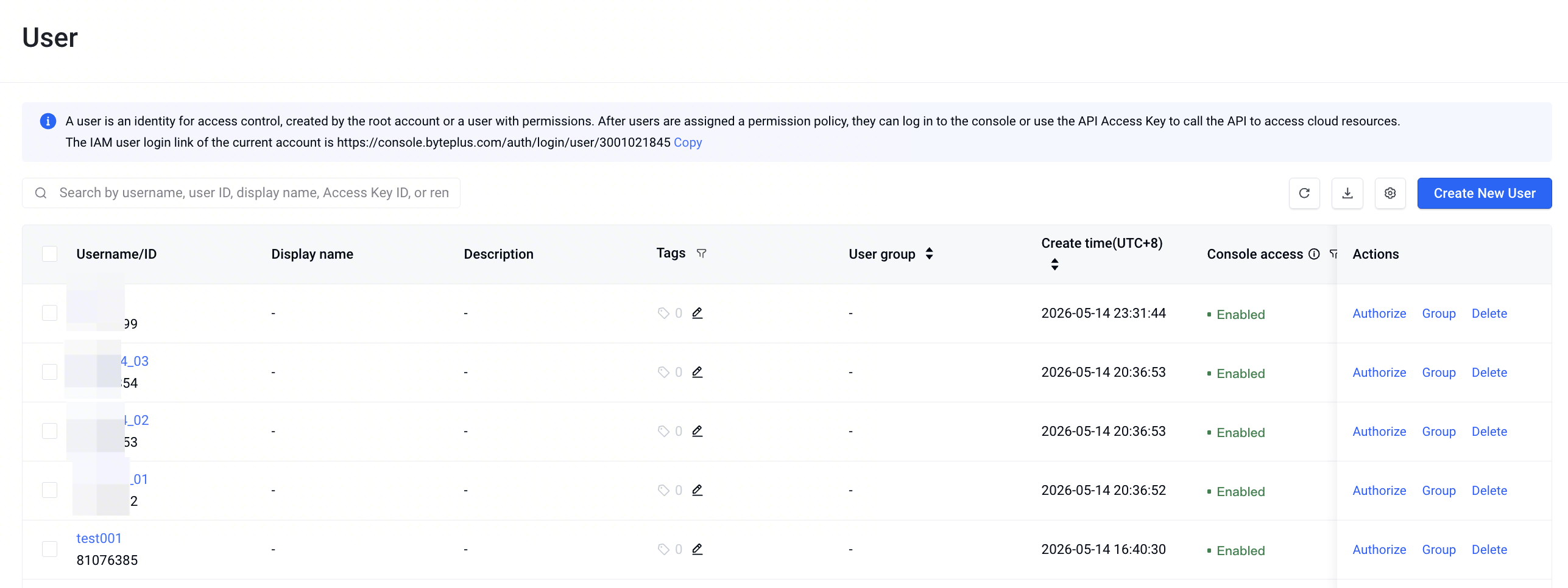Copy the IAM user login link
This screenshot has height=588, width=1568.
[688, 142]
